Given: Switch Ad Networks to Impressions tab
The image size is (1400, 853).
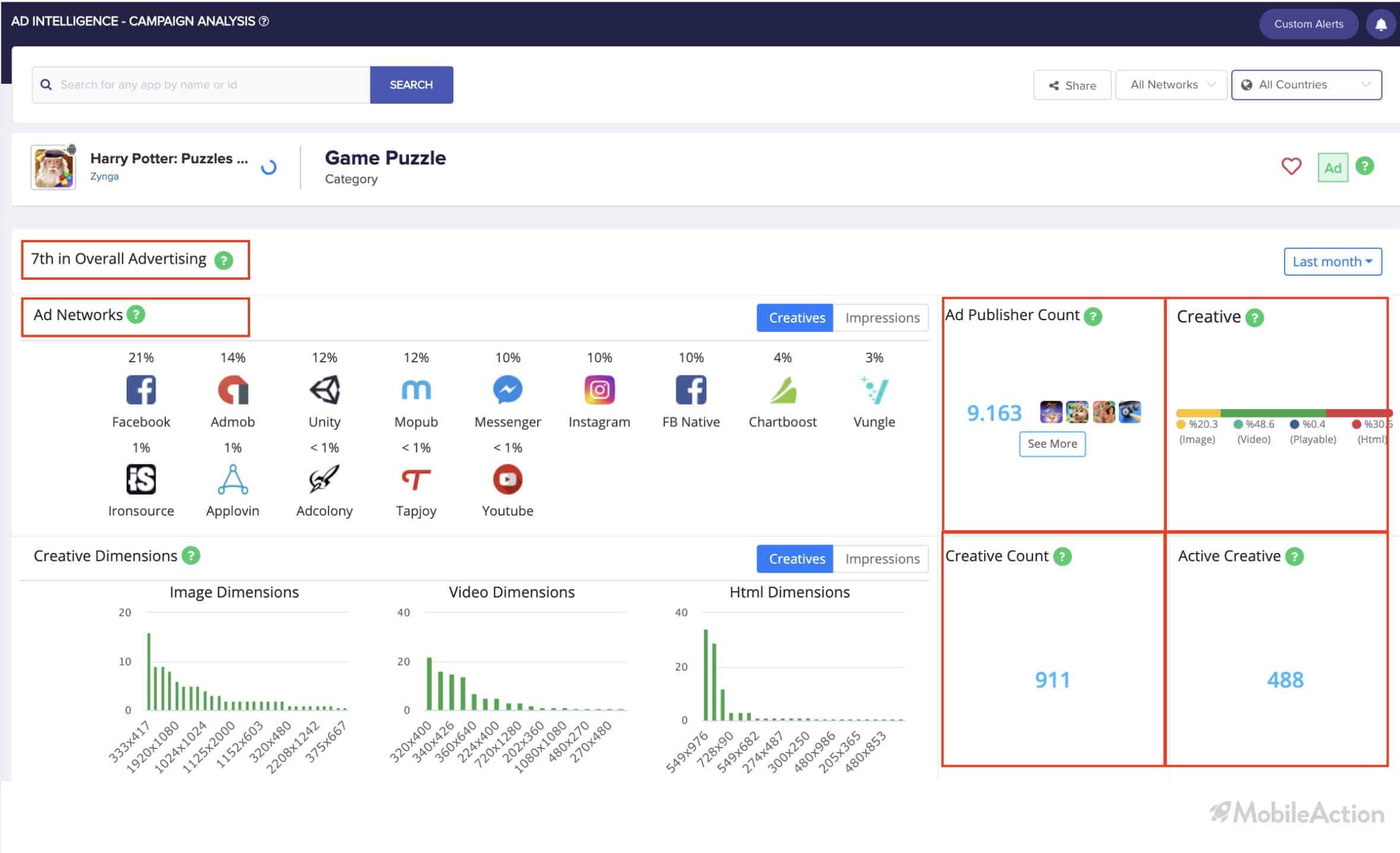Looking at the screenshot, I should [881, 318].
